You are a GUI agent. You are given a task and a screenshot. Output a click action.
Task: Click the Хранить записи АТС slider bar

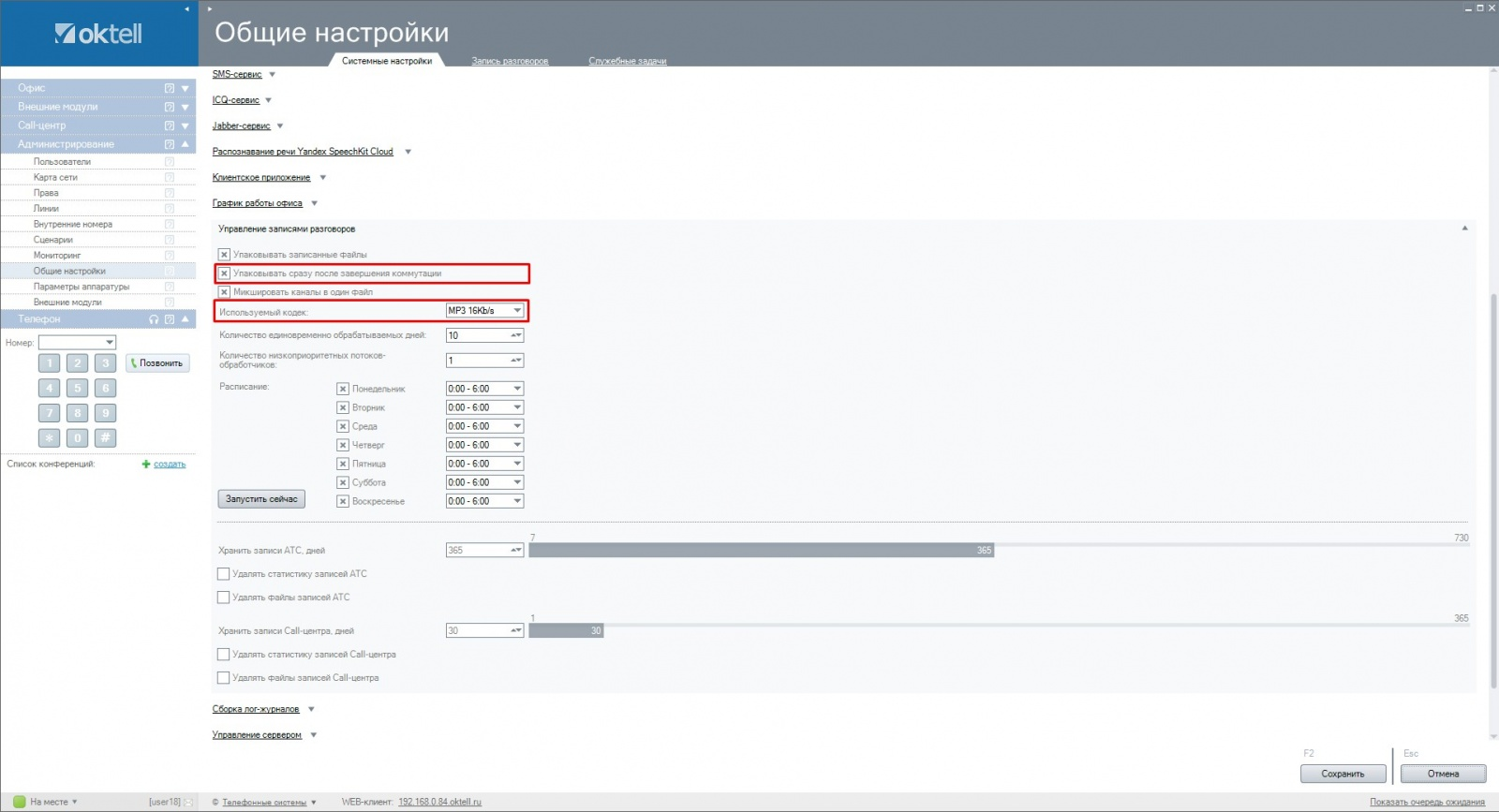point(761,551)
